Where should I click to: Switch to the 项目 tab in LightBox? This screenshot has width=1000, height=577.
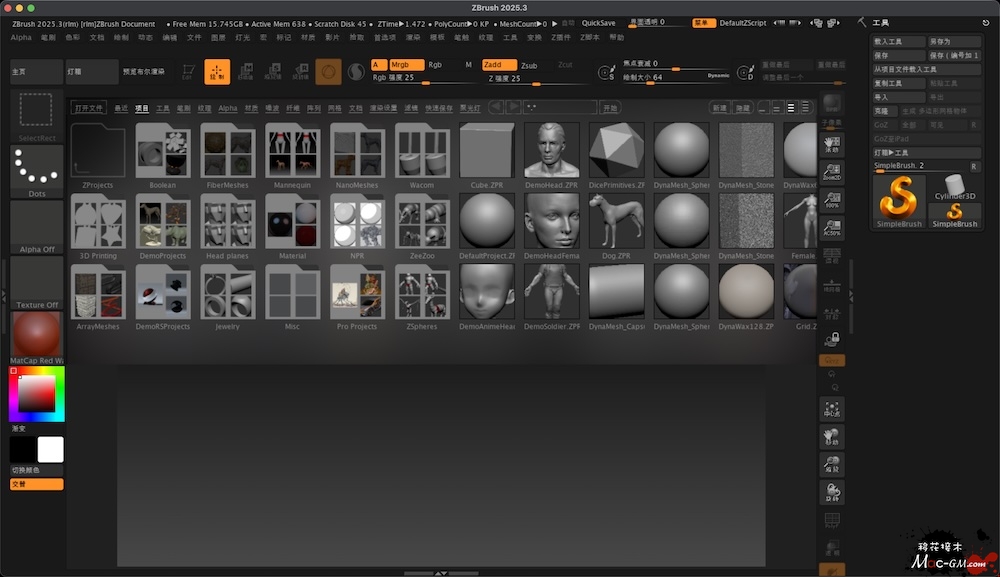click(141, 107)
